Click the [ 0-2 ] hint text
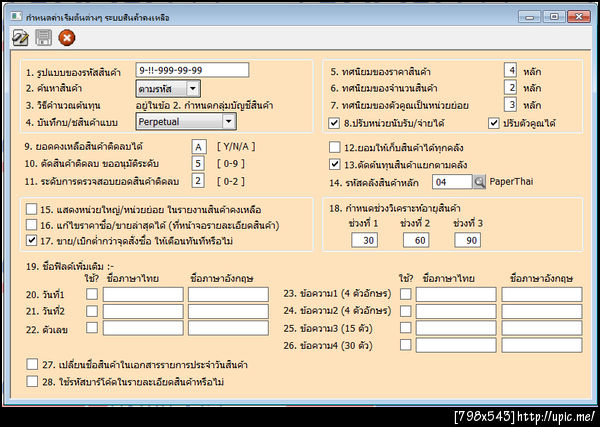 point(231,181)
